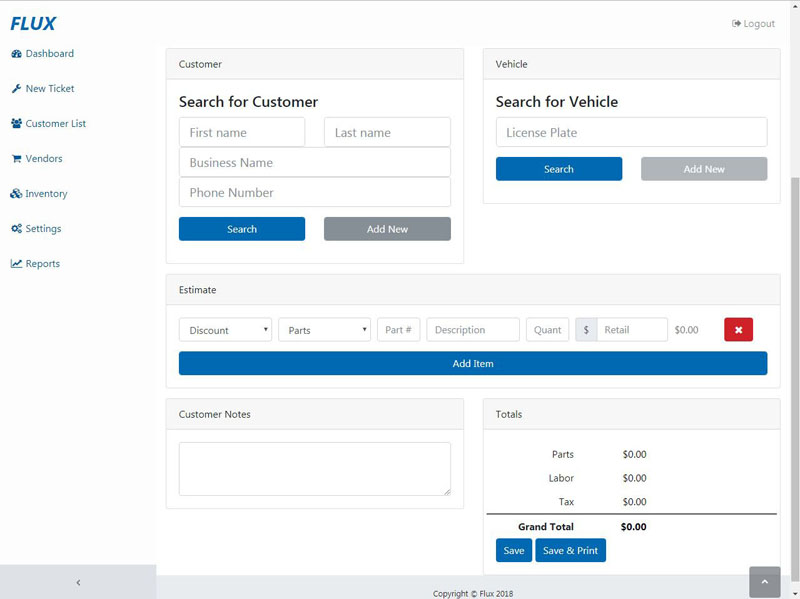The image size is (800, 599).
Task: Delete estimate row with red X button
Action: click(x=738, y=330)
